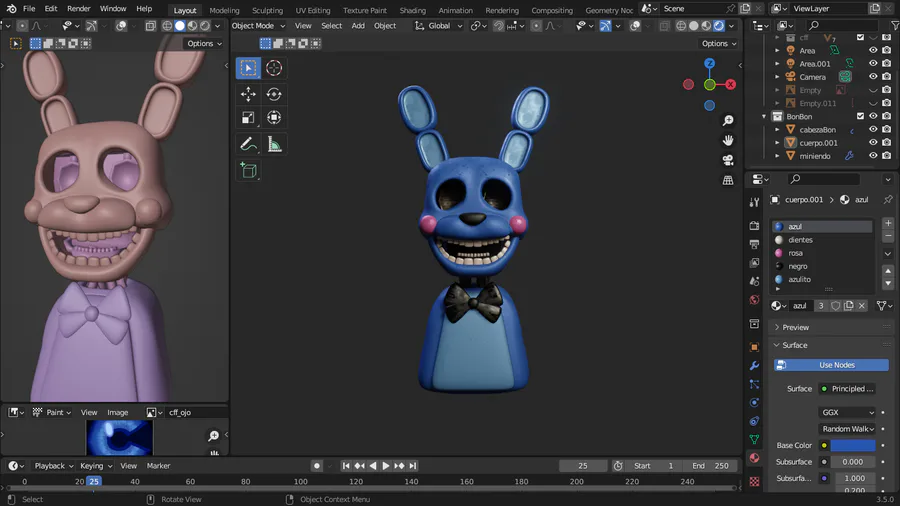This screenshot has height=506, width=900.
Task: Switch to the Sculpting workspace tab
Action: click(267, 10)
